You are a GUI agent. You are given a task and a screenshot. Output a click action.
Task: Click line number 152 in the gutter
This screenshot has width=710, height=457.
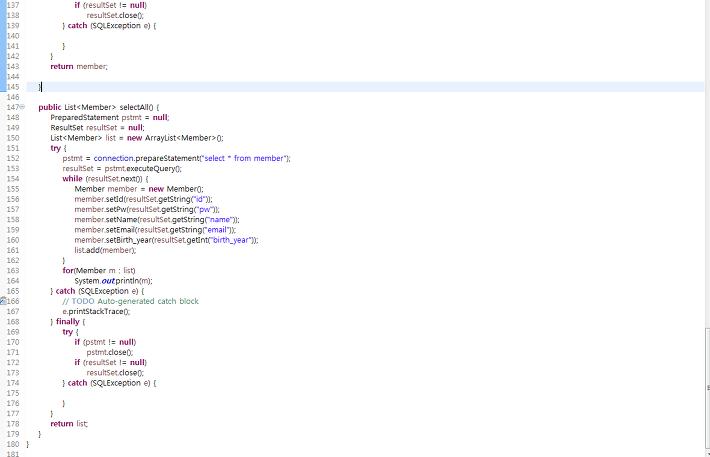(13, 158)
